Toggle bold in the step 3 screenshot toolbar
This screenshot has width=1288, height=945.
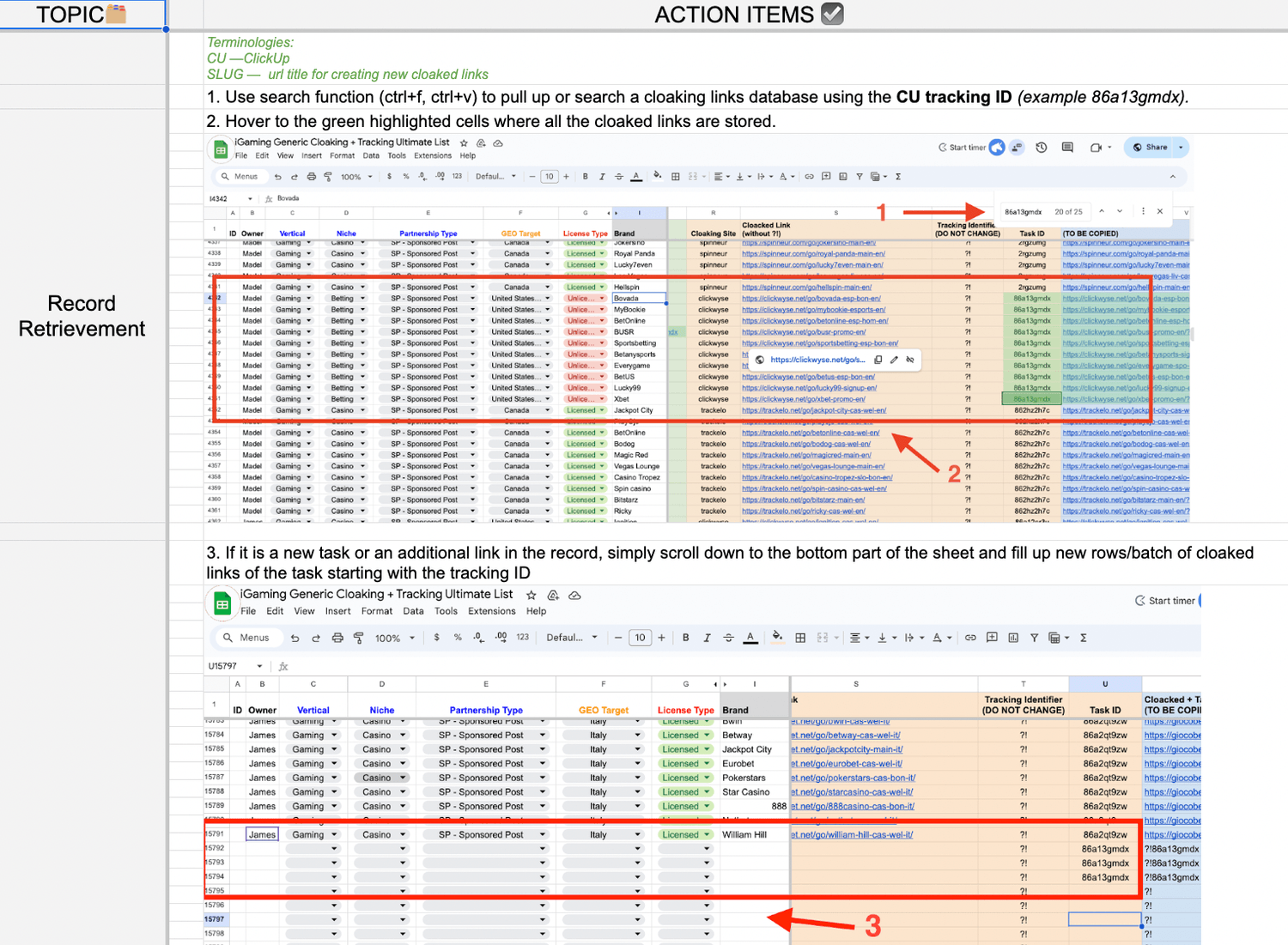(x=686, y=638)
